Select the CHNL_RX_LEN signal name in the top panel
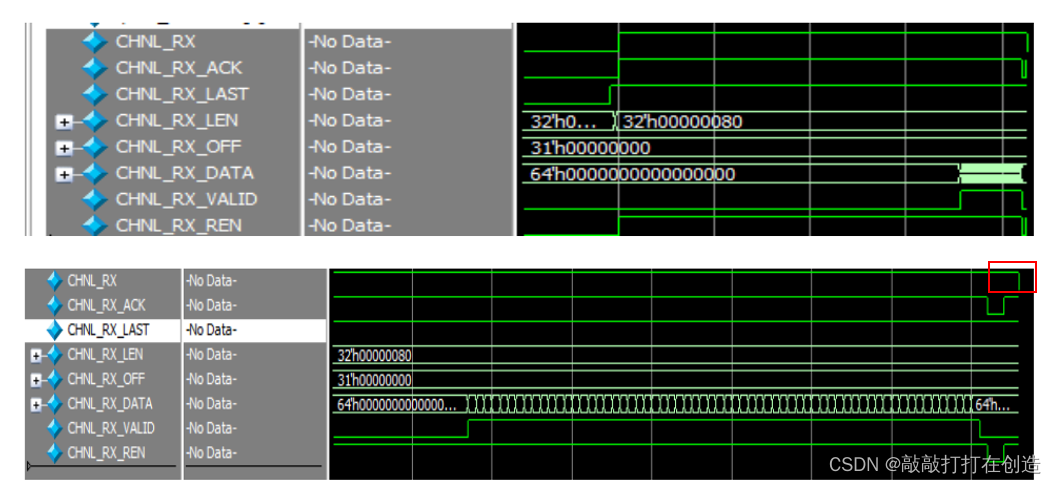1056x484 pixels. 176,121
